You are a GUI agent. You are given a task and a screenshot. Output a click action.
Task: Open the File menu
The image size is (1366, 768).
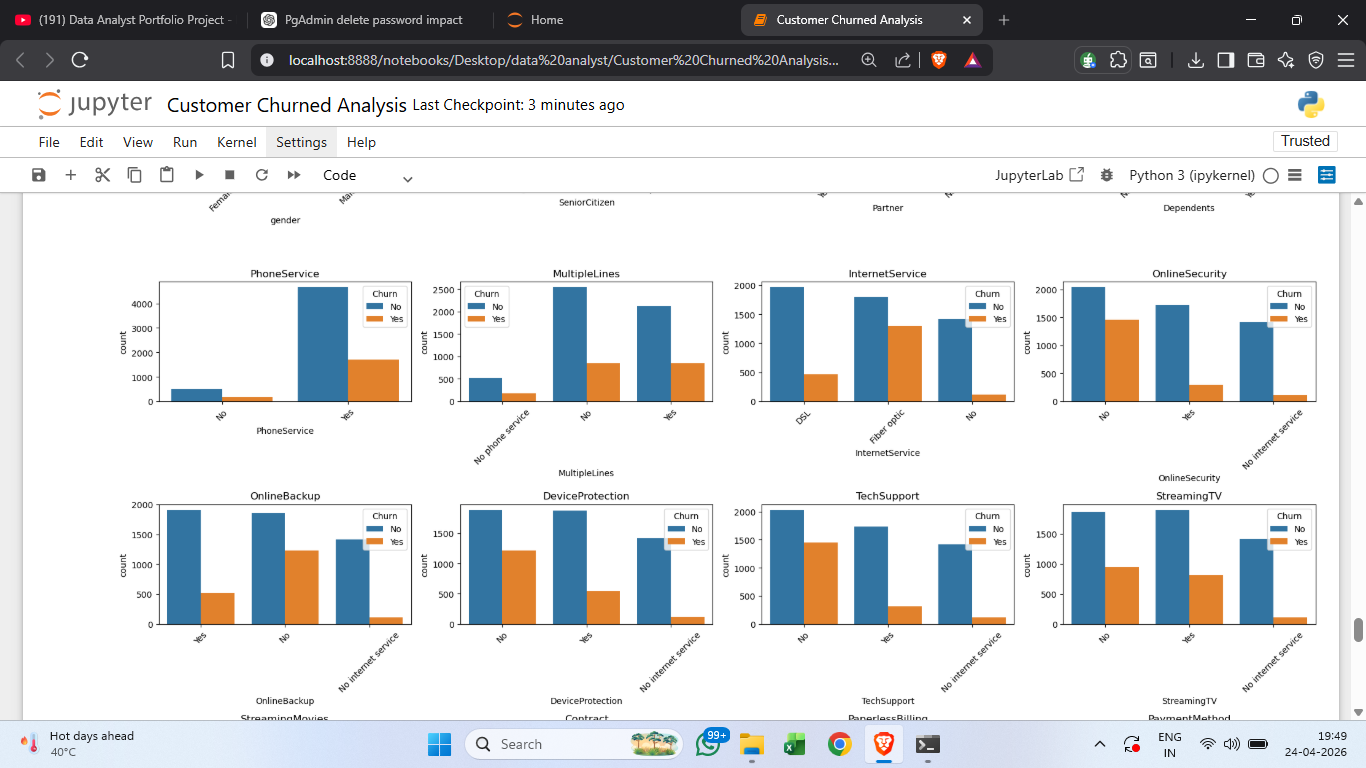coord(49,142)
